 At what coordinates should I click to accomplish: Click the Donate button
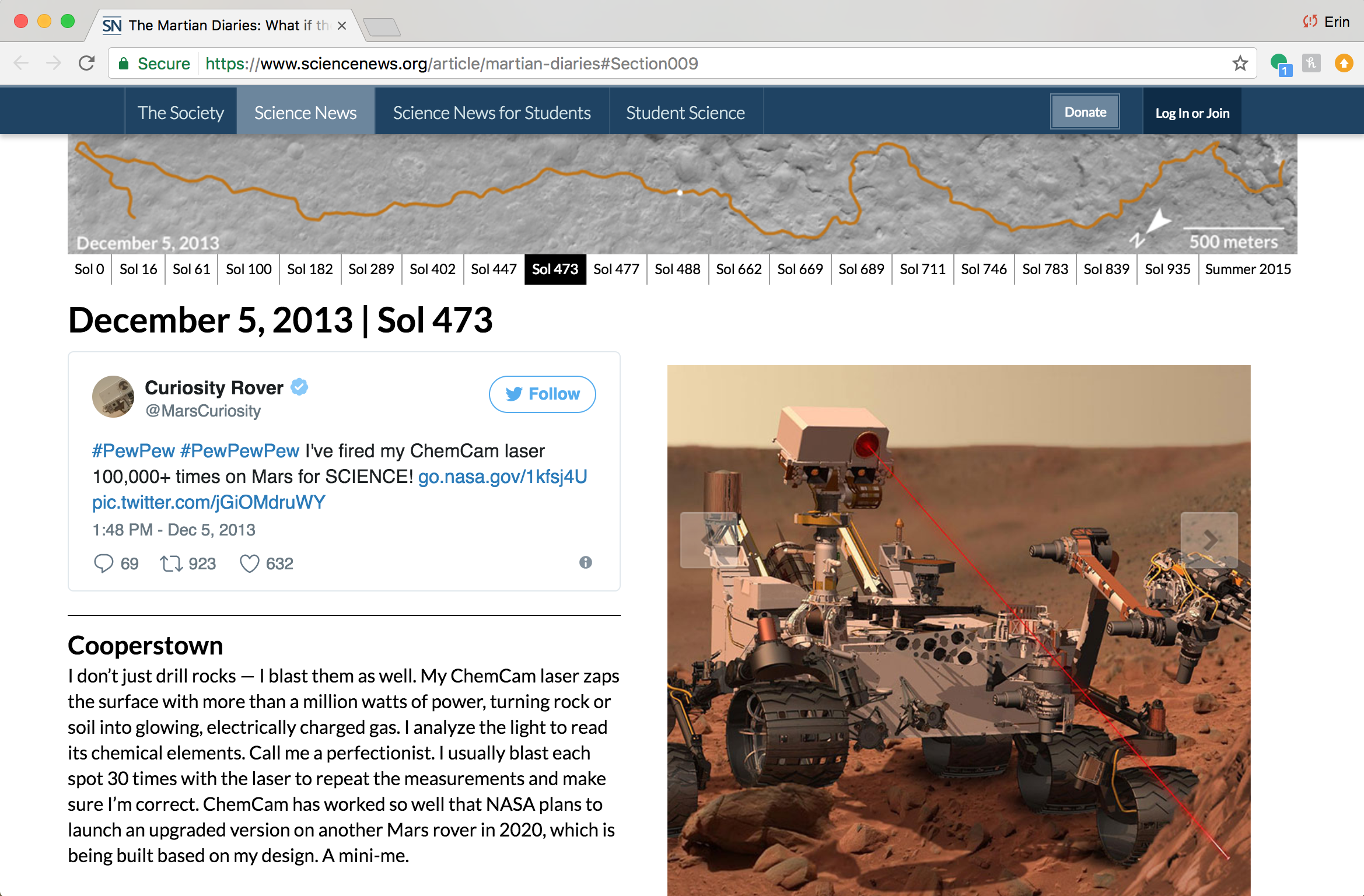coord(1085,112)
